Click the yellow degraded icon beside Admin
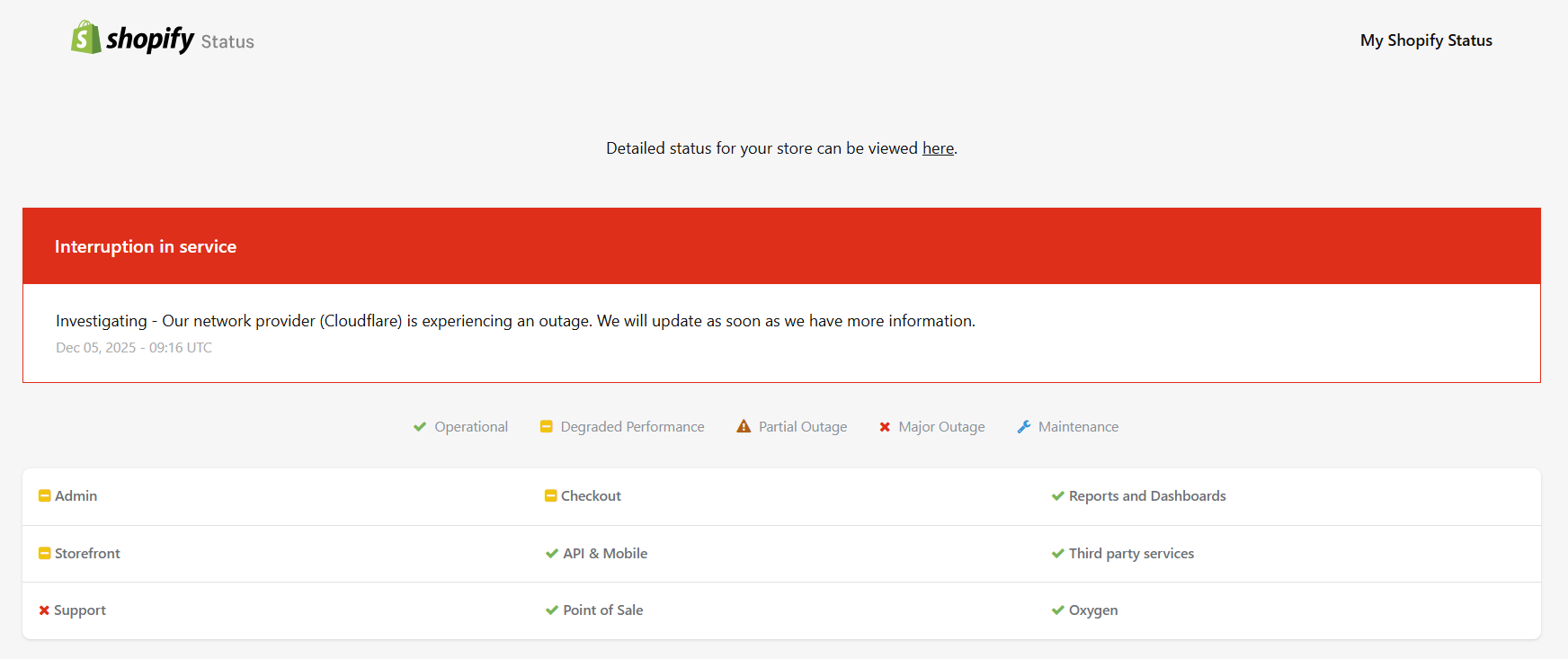Screen dimensions: 1568x659 pyautogui.click(x=44, y=496)
